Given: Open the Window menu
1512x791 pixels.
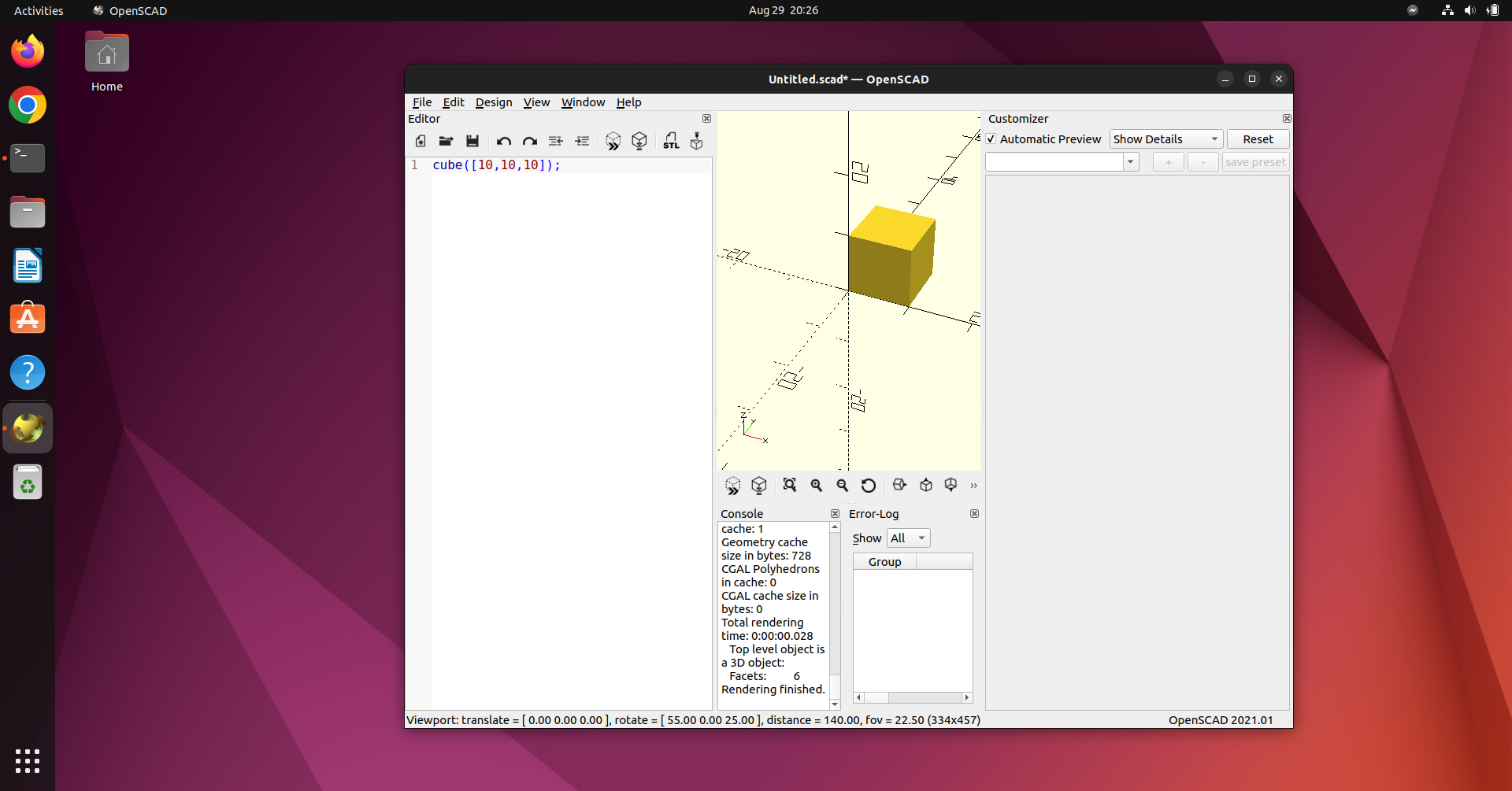Looking at the screenshot, I should pyautogui.click(x=583, y=102).
